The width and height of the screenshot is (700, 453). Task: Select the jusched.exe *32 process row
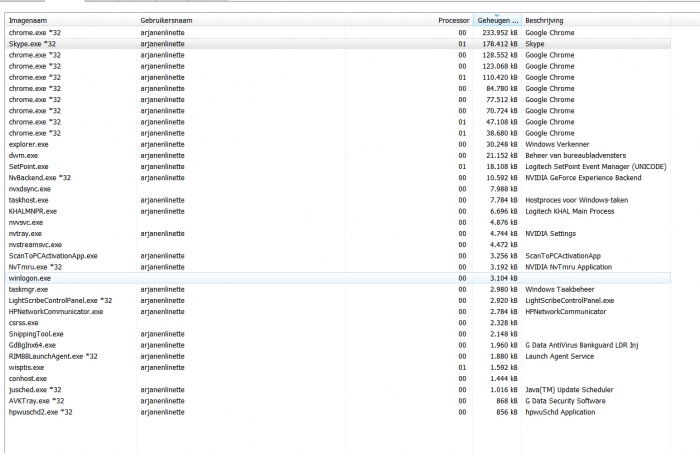point(338,390)
